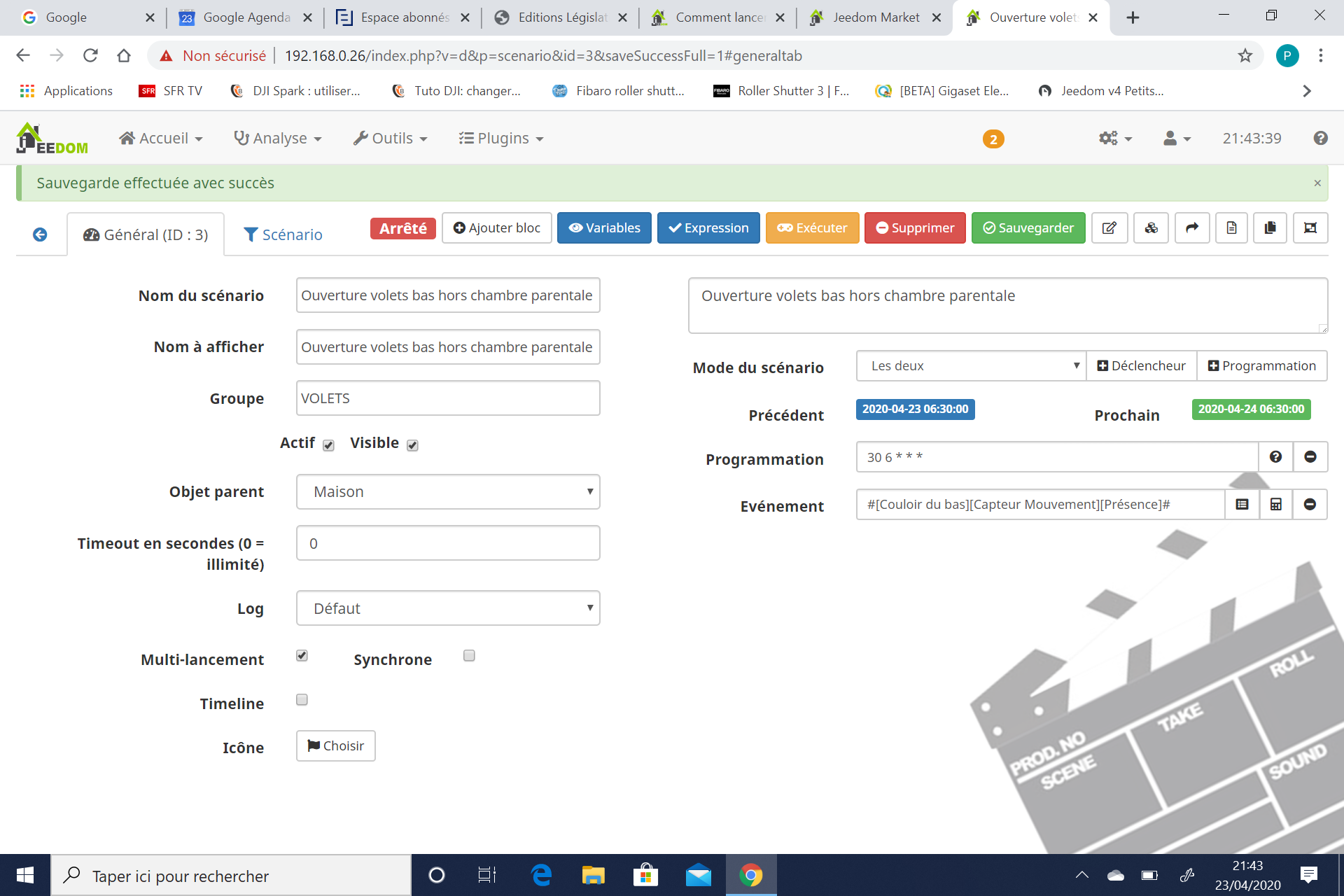
Task: Open the Plugins menu
Action: click(501, 139)
